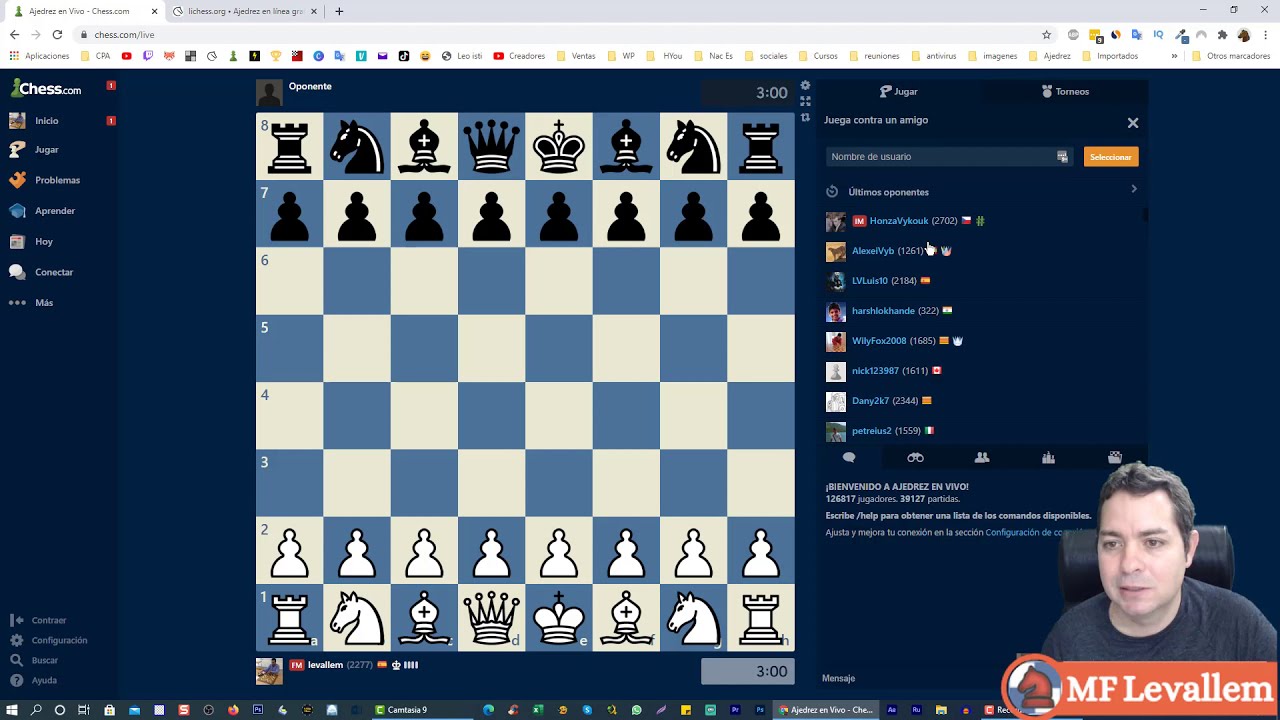Screen dimensions: 1280x720
Task: Select opponent harshlokhande
Action: (x=883, y=311)
